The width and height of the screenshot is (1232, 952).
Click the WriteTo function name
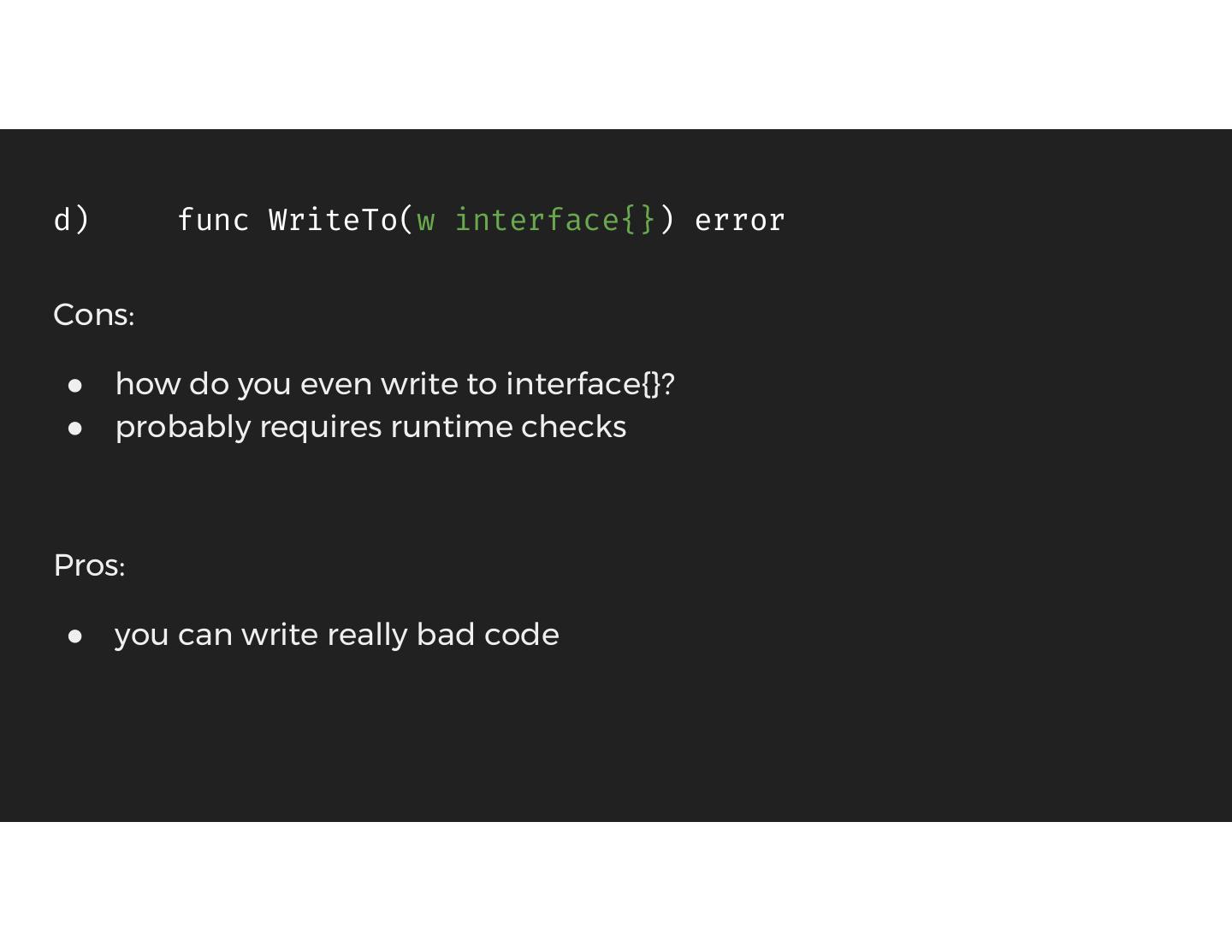334,221
